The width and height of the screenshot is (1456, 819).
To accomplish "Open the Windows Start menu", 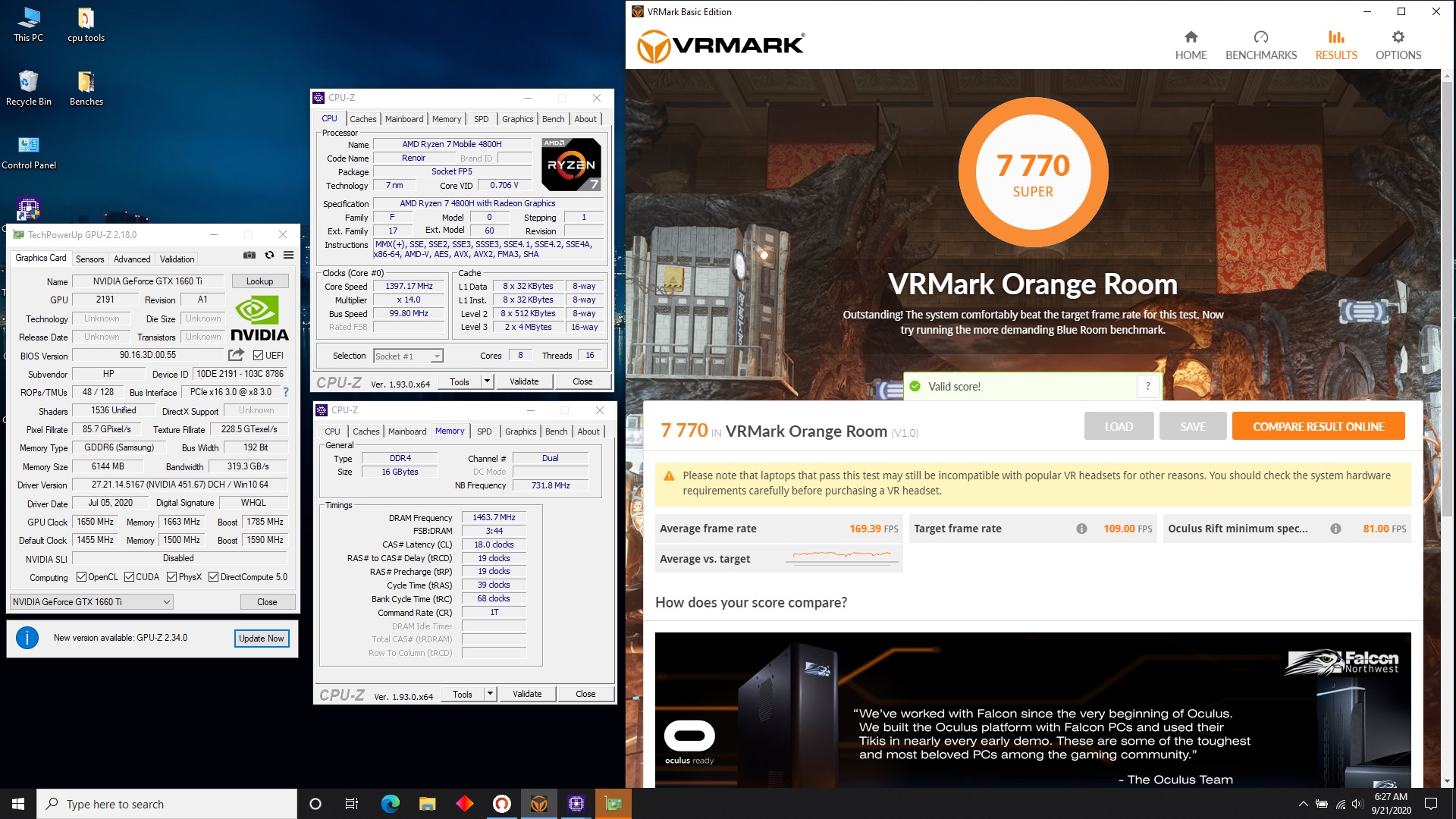I will 18,804.
